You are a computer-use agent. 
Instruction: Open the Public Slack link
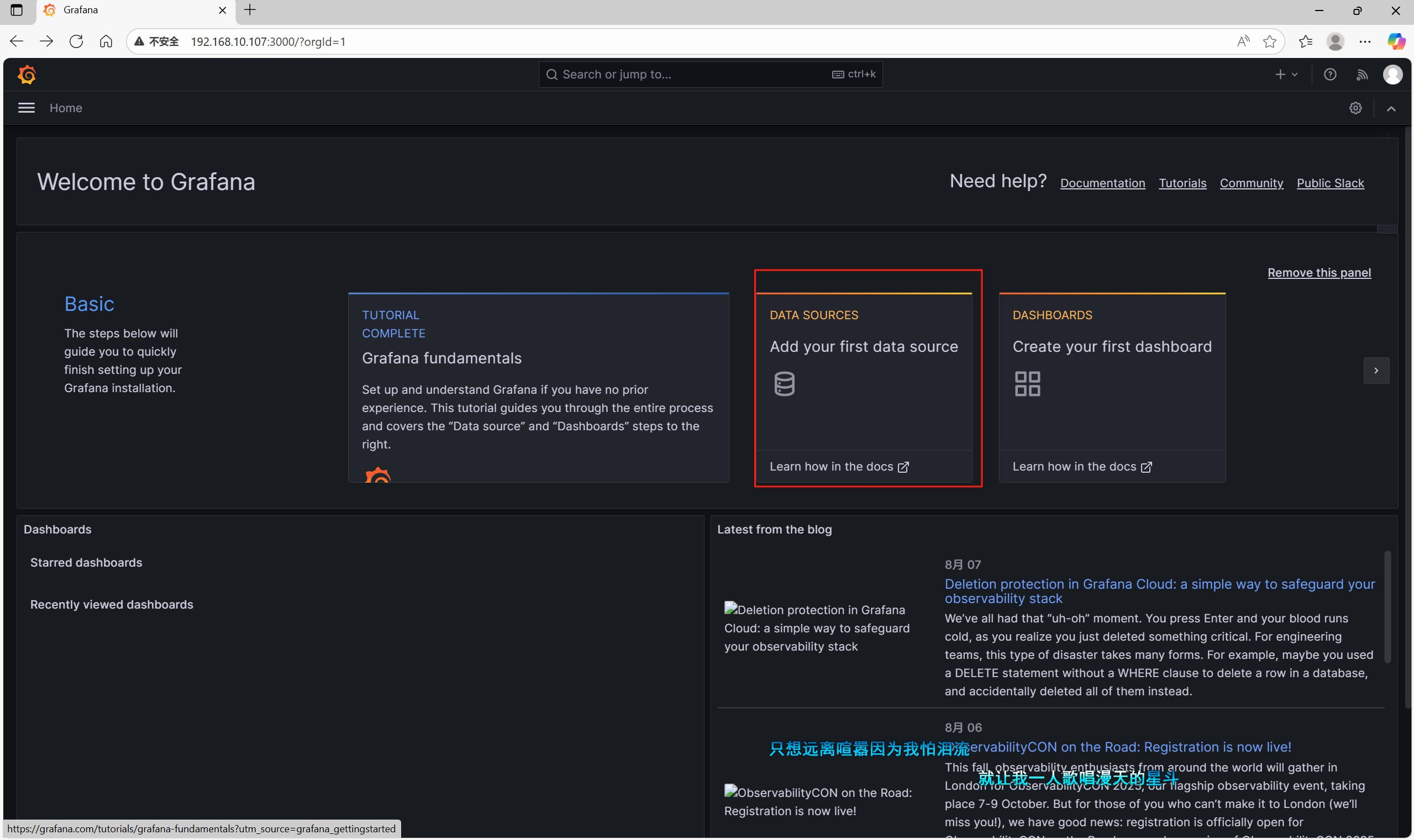tap(1329, 183)
